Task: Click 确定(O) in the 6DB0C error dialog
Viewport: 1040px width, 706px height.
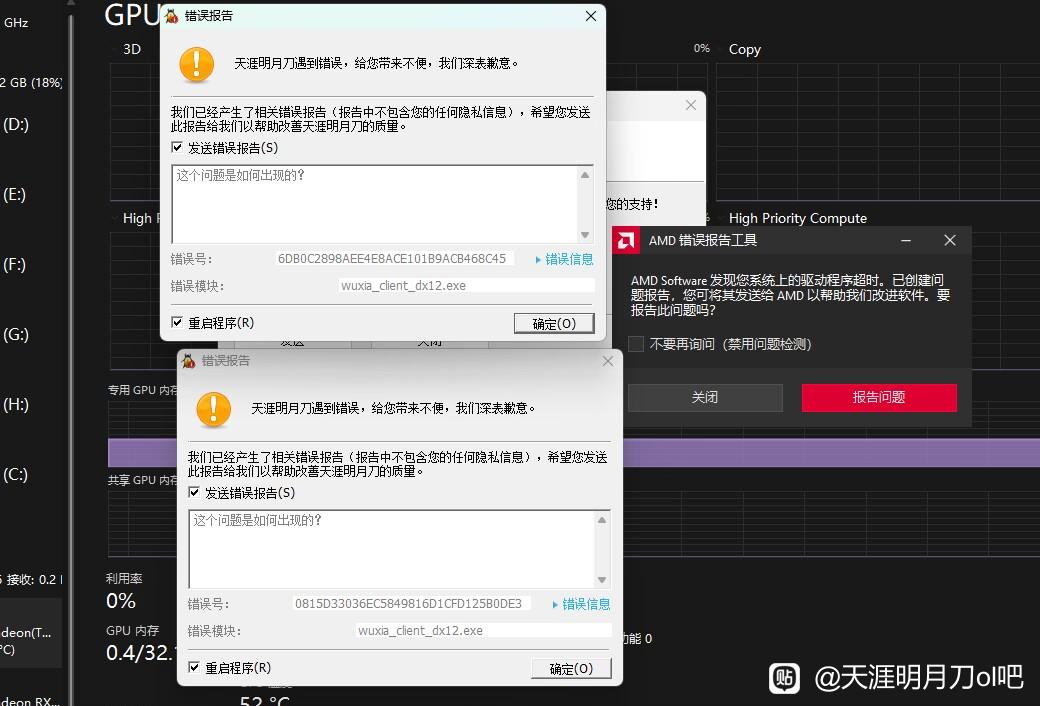Action: 554,323
